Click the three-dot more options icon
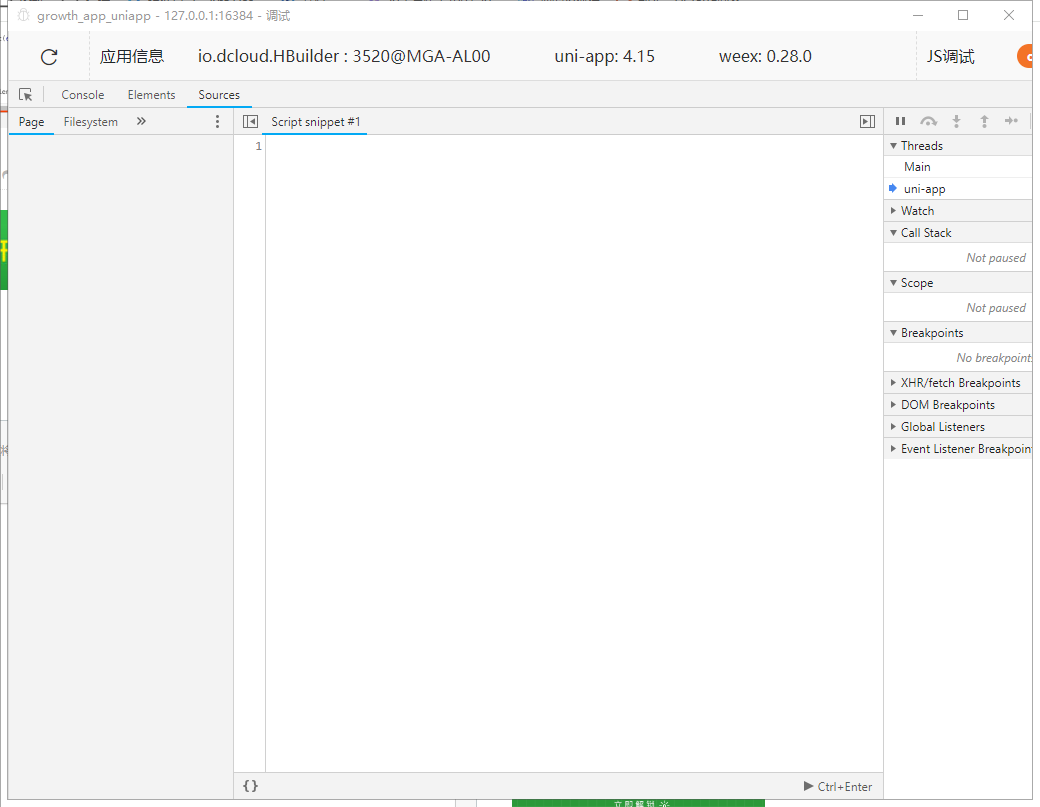 tap(218, 122)
